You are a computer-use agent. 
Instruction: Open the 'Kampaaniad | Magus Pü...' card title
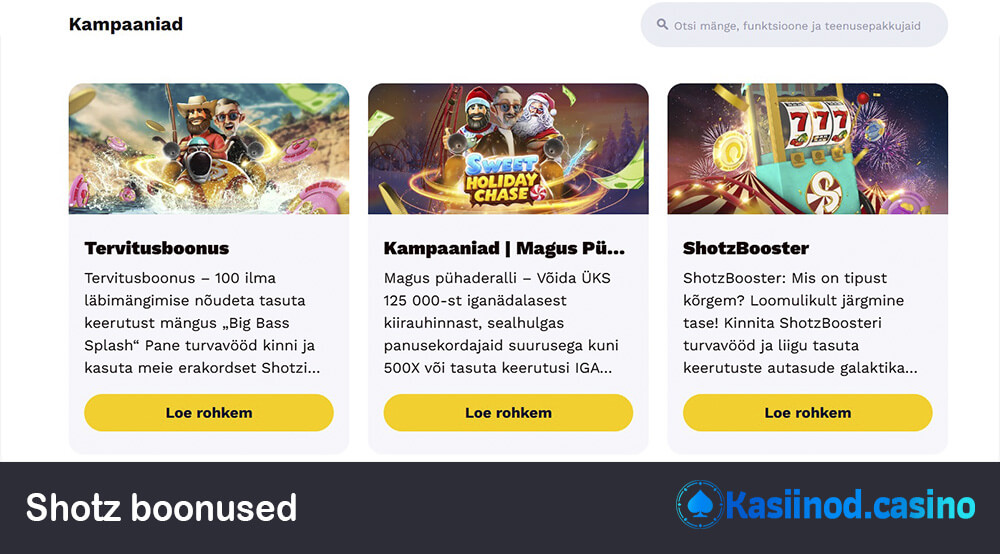pyautogui.click(x=504, y=248)
